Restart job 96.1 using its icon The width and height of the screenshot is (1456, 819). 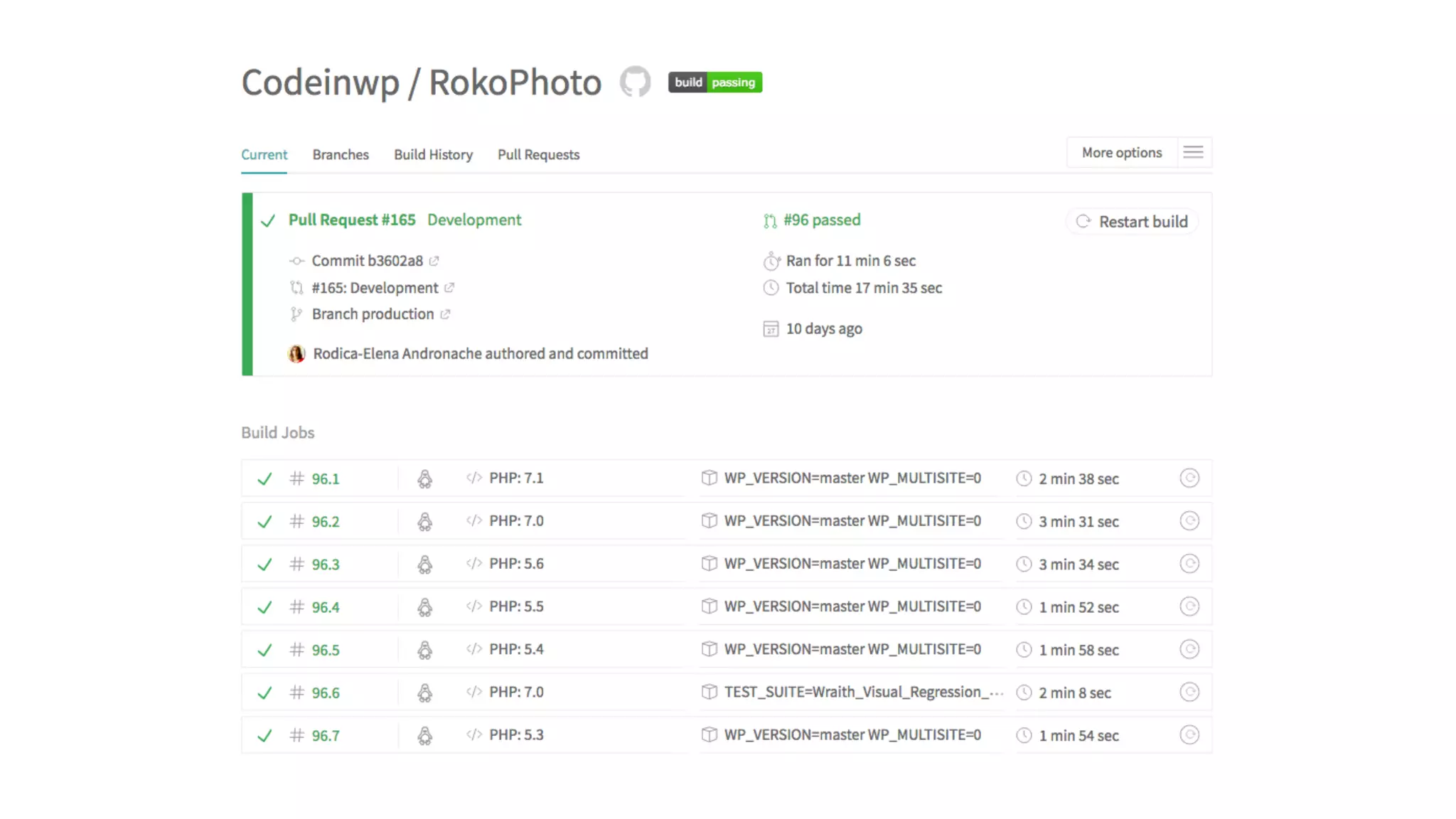coord(1189,478)
